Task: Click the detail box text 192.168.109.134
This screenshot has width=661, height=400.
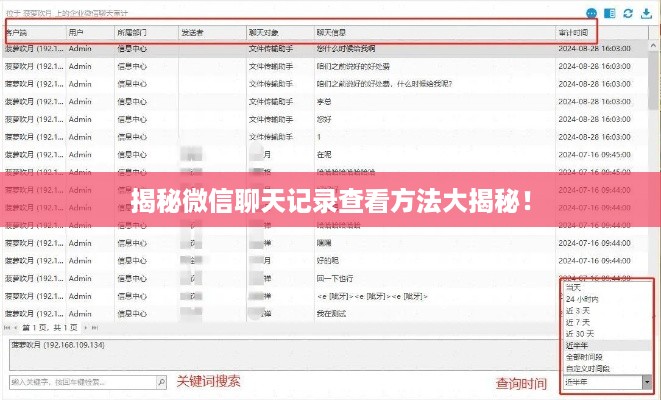Action: (74, 345)
